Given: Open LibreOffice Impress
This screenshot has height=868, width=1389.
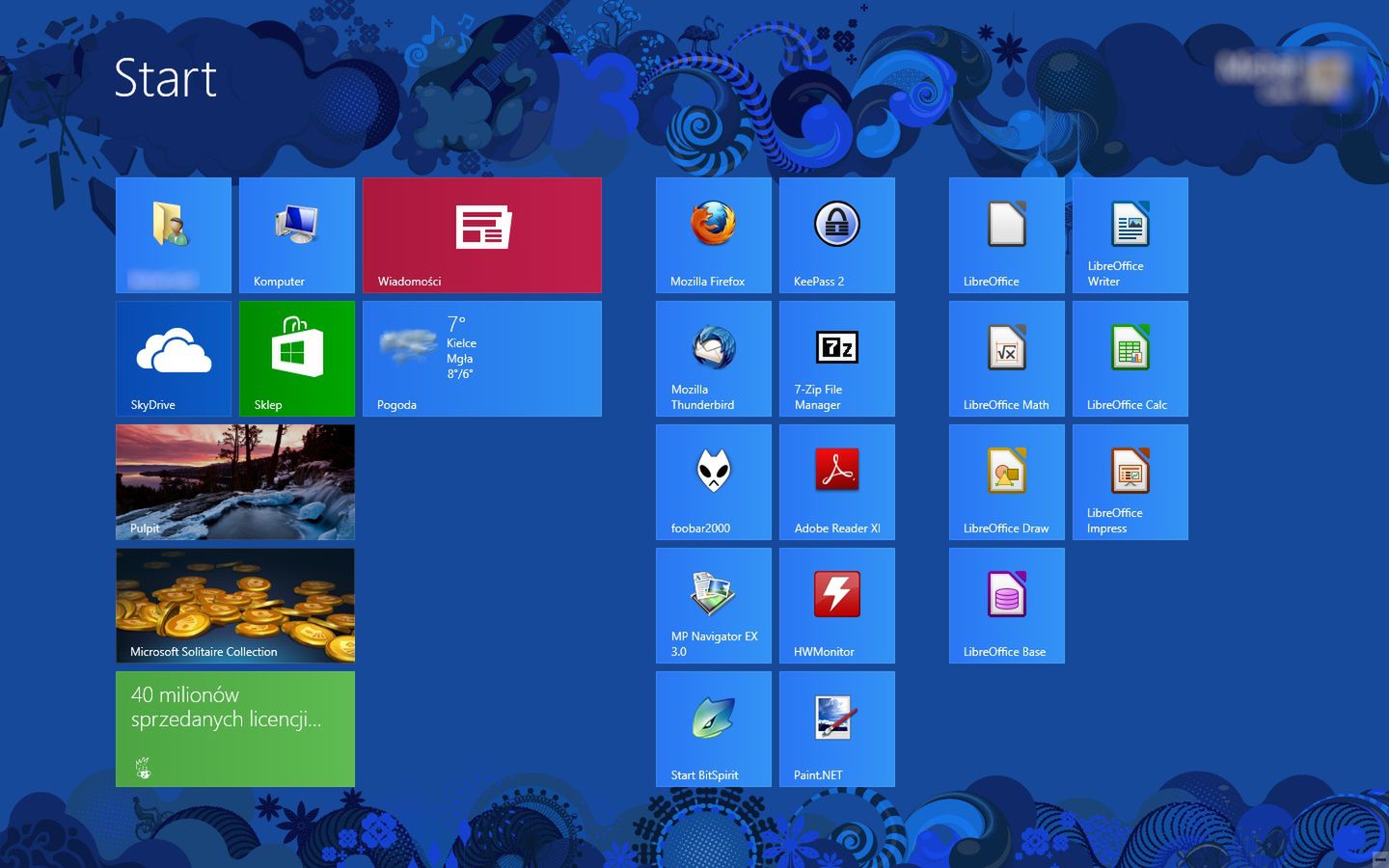Looking at the screenshot, I should pyautogui.click(x=1130, y=482).
